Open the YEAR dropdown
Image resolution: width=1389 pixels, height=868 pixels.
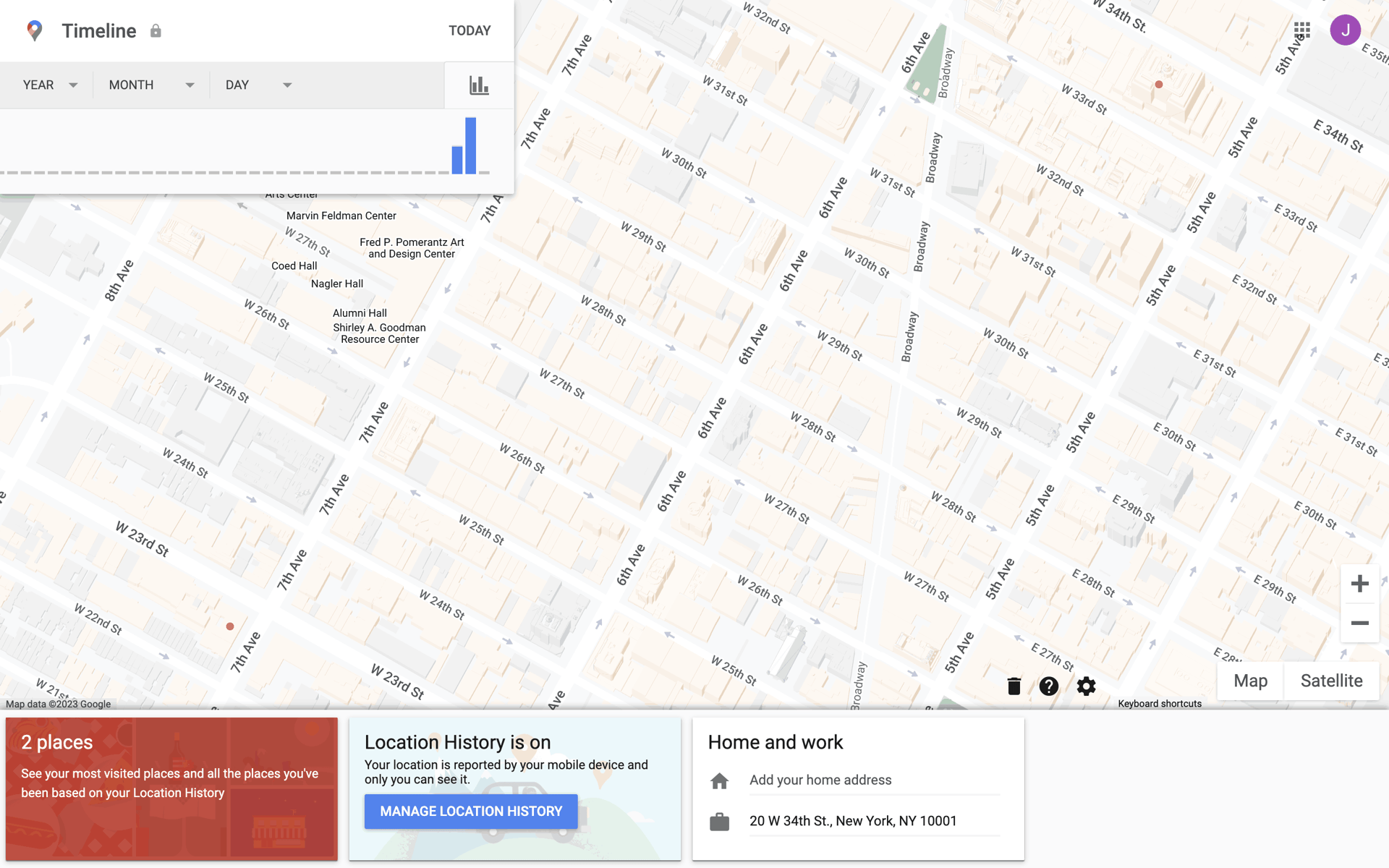click(50, 85)
